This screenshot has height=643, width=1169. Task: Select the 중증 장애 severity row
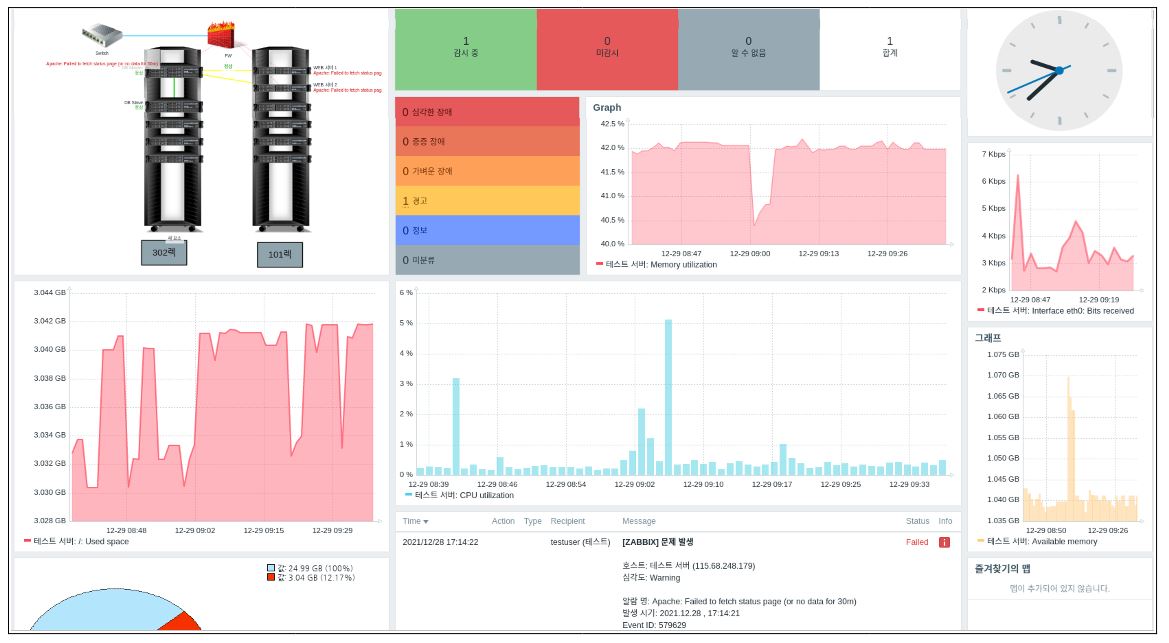click(488, 141)
